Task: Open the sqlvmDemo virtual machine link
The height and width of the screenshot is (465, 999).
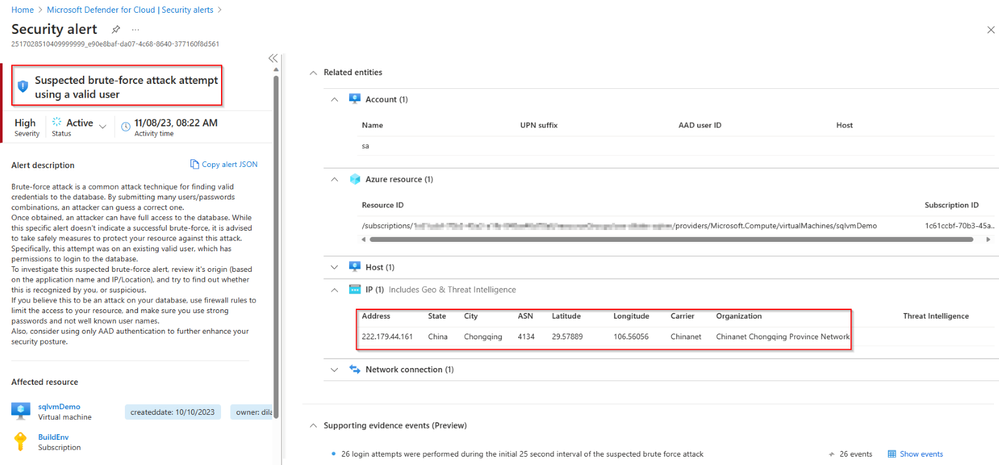Action: pos(59,406)
